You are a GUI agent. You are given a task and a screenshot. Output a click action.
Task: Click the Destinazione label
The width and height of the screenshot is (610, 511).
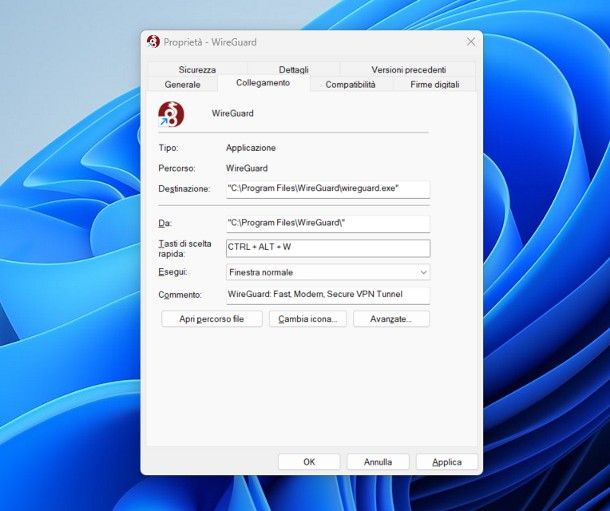184,189
